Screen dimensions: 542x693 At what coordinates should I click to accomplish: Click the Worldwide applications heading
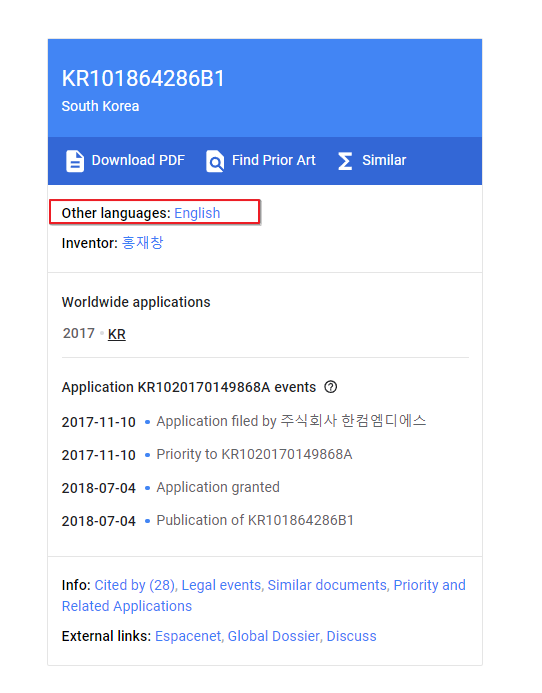[136, 302]
